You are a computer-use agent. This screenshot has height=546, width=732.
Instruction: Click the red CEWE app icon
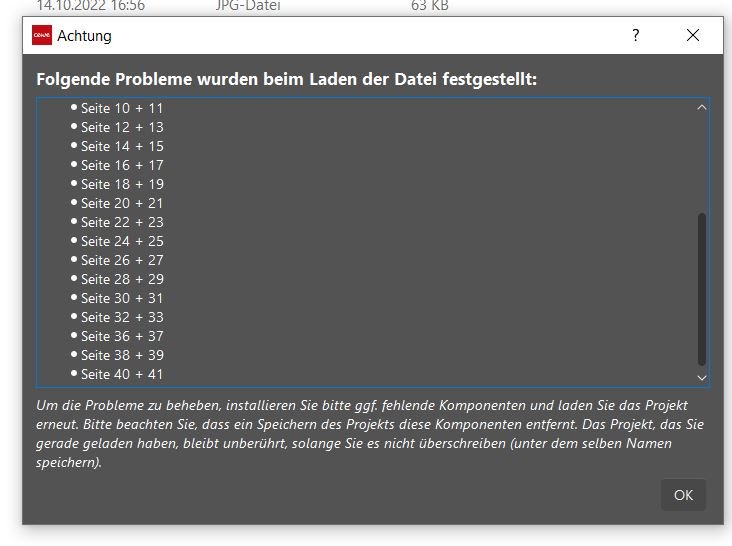42,35
